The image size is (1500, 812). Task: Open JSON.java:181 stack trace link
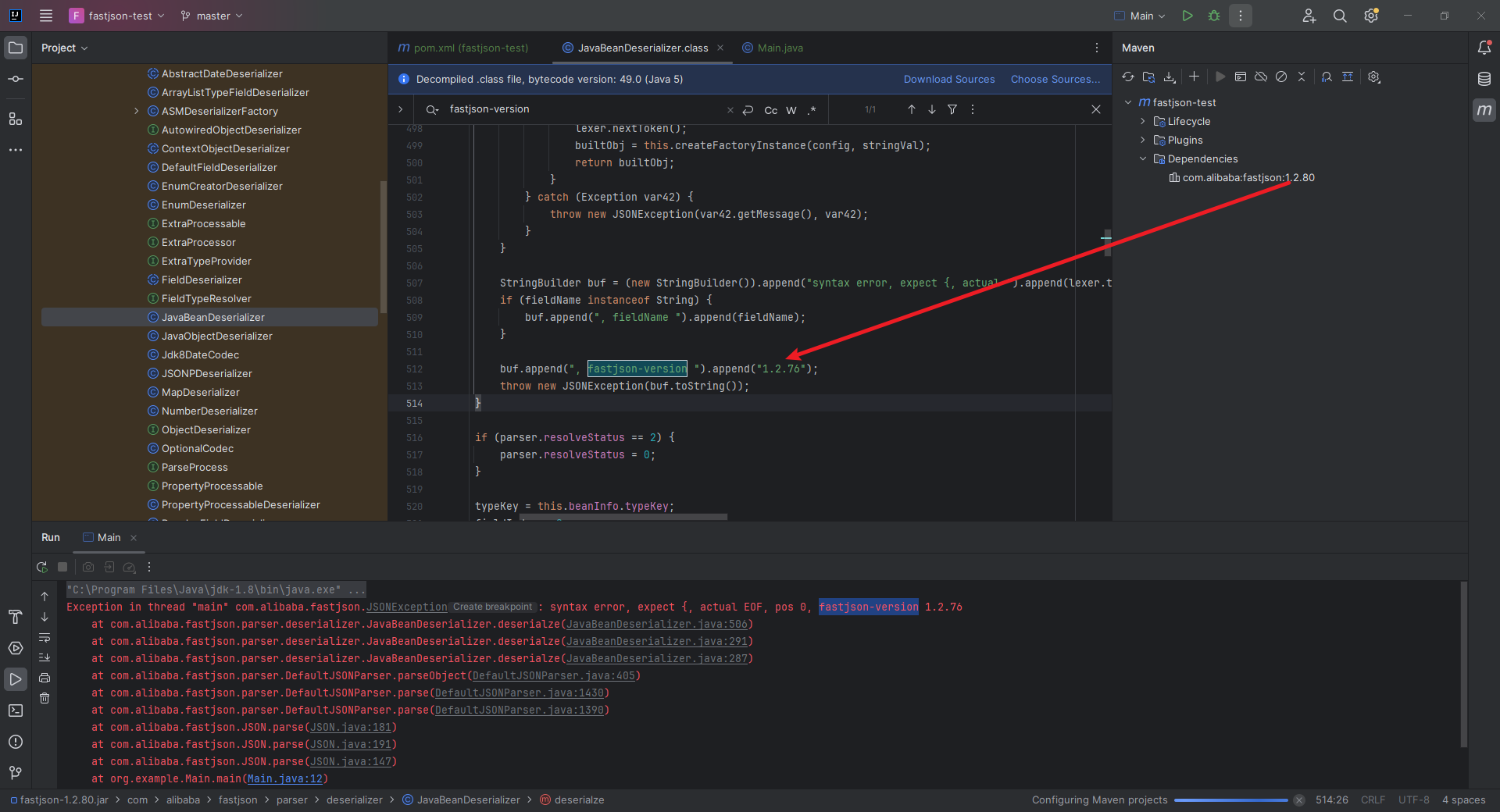coord(351,727)
